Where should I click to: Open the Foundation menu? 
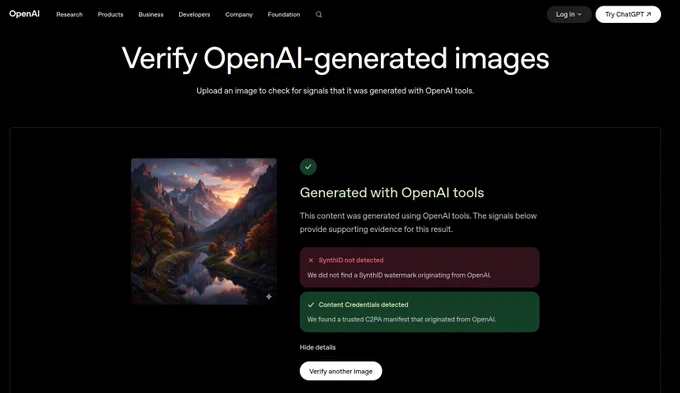tap(284, 14)
